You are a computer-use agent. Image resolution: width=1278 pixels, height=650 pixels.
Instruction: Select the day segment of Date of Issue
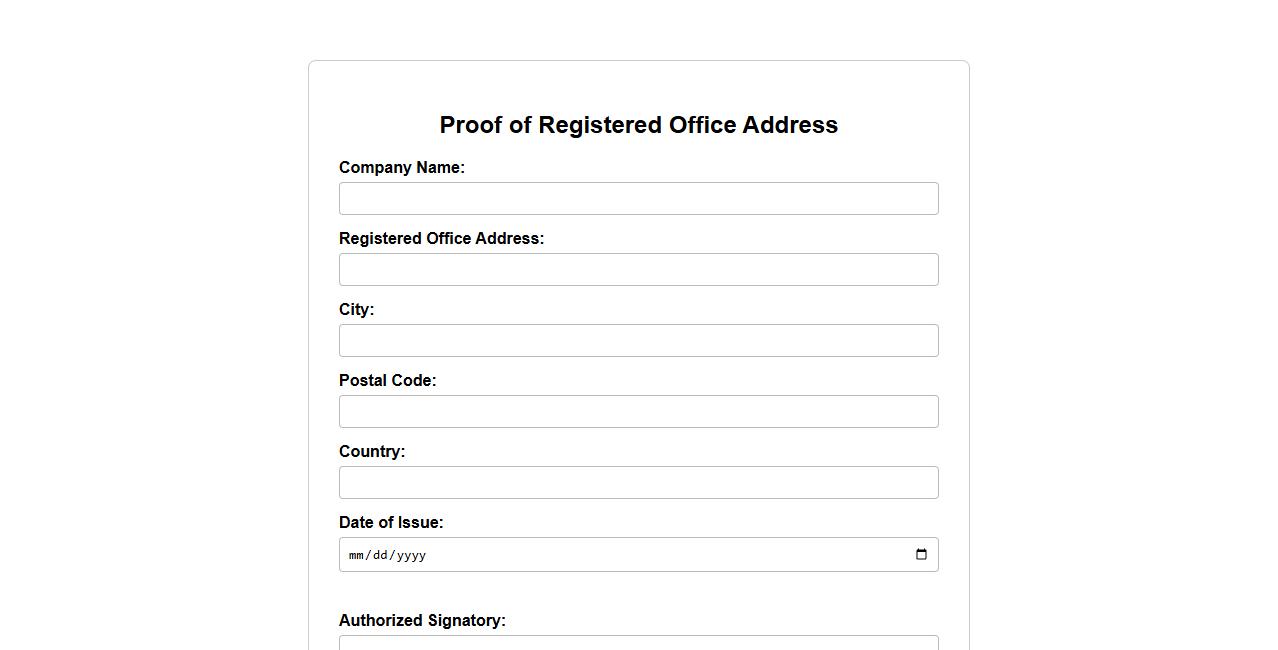[x=379, y=555]
